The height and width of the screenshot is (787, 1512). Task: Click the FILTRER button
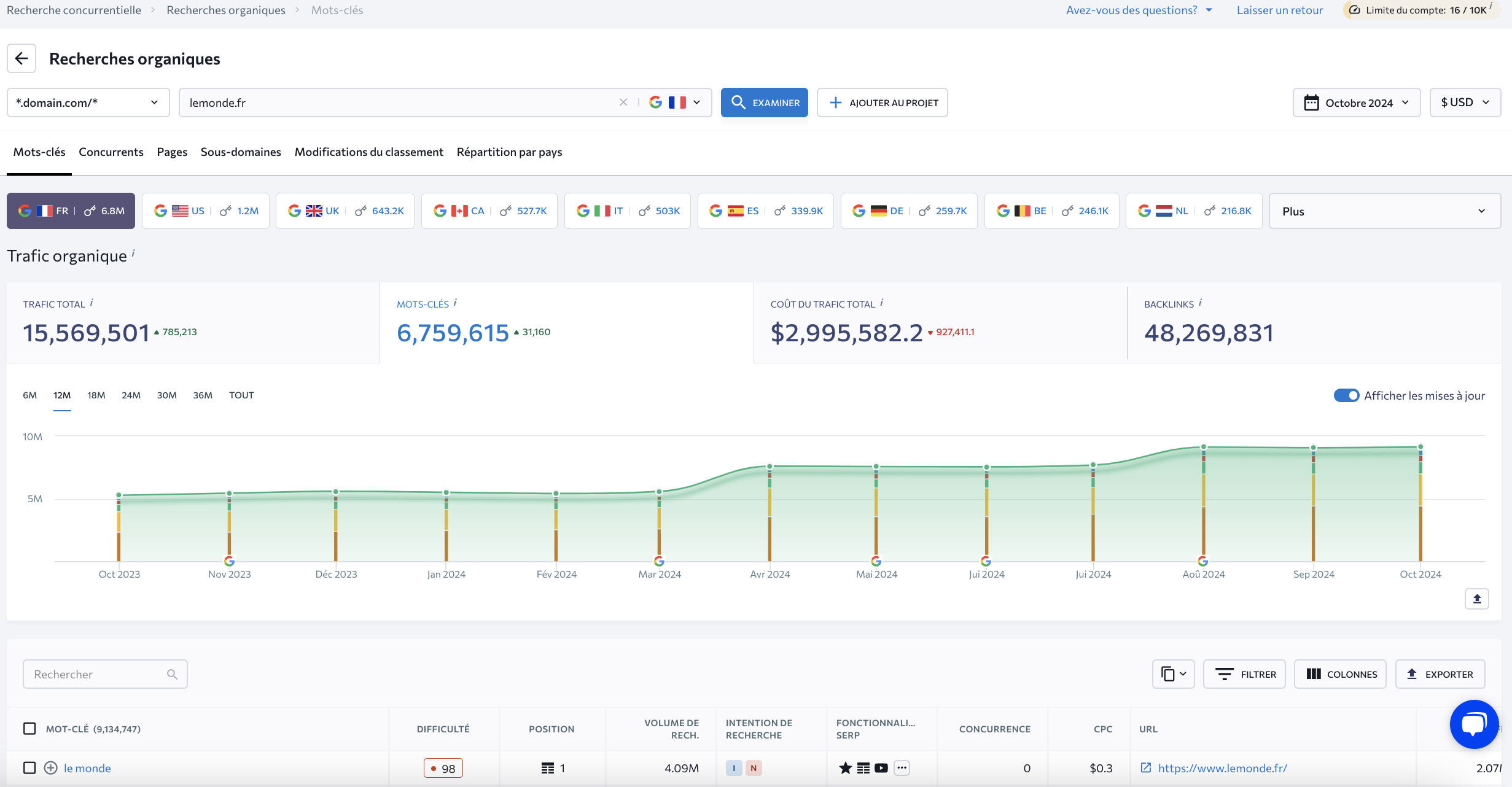click(1244, 674)
